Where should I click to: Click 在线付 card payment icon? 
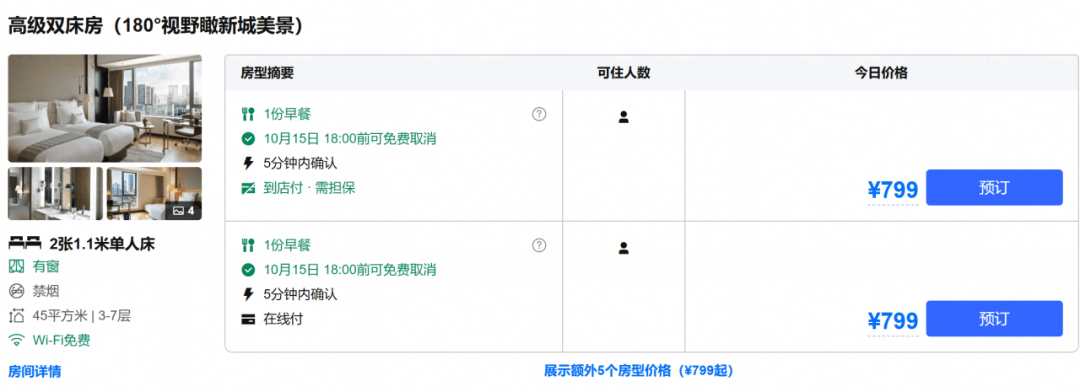(248, 320)
